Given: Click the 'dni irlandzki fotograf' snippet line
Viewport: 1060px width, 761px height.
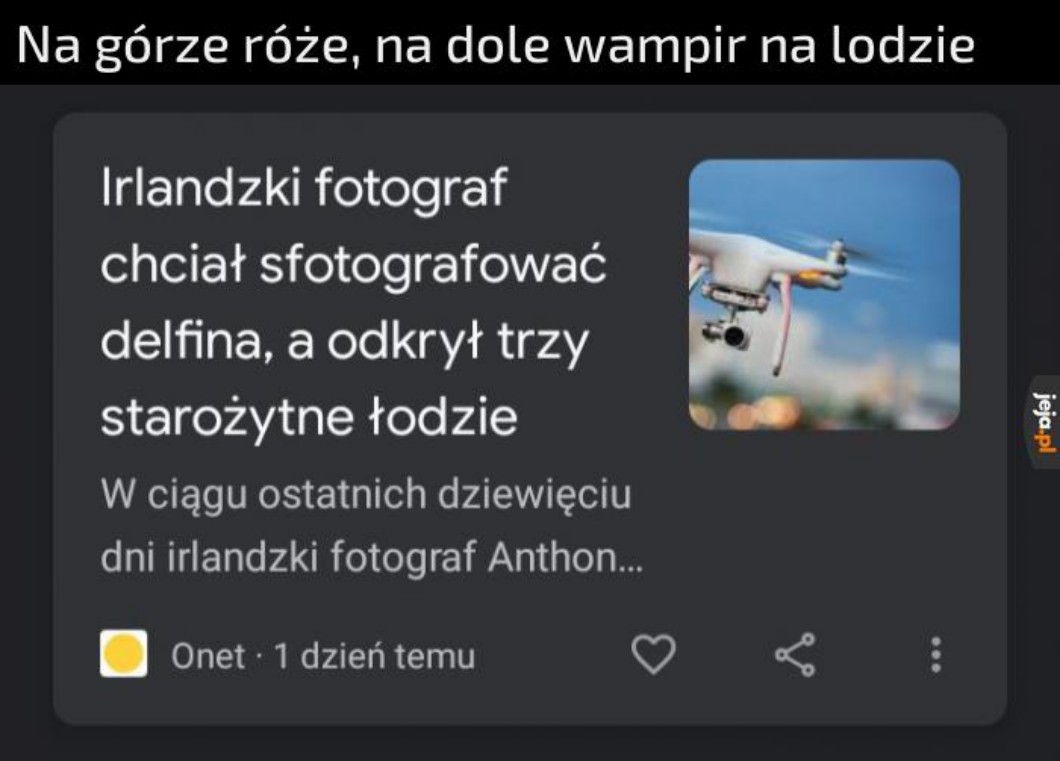Looking at the screenshot, I should pyautogui.click(x=288, y=558).
